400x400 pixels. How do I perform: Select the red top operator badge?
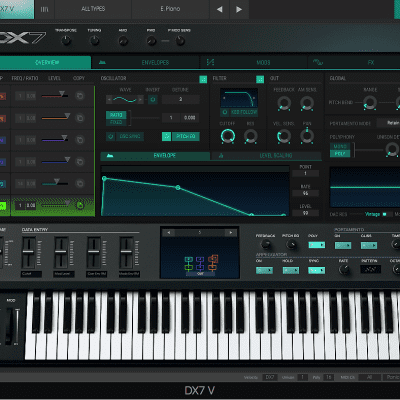pos(2,96)
